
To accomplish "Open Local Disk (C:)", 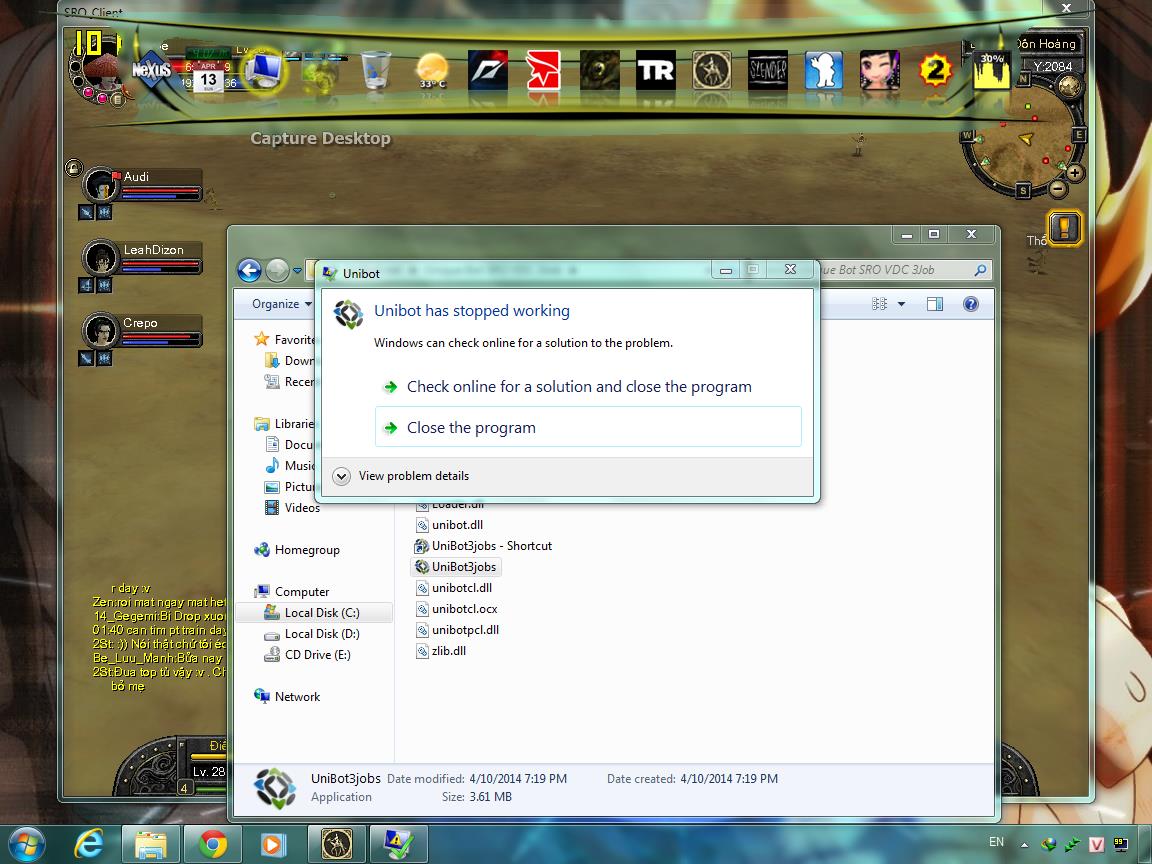I will (x=312, y=613).
